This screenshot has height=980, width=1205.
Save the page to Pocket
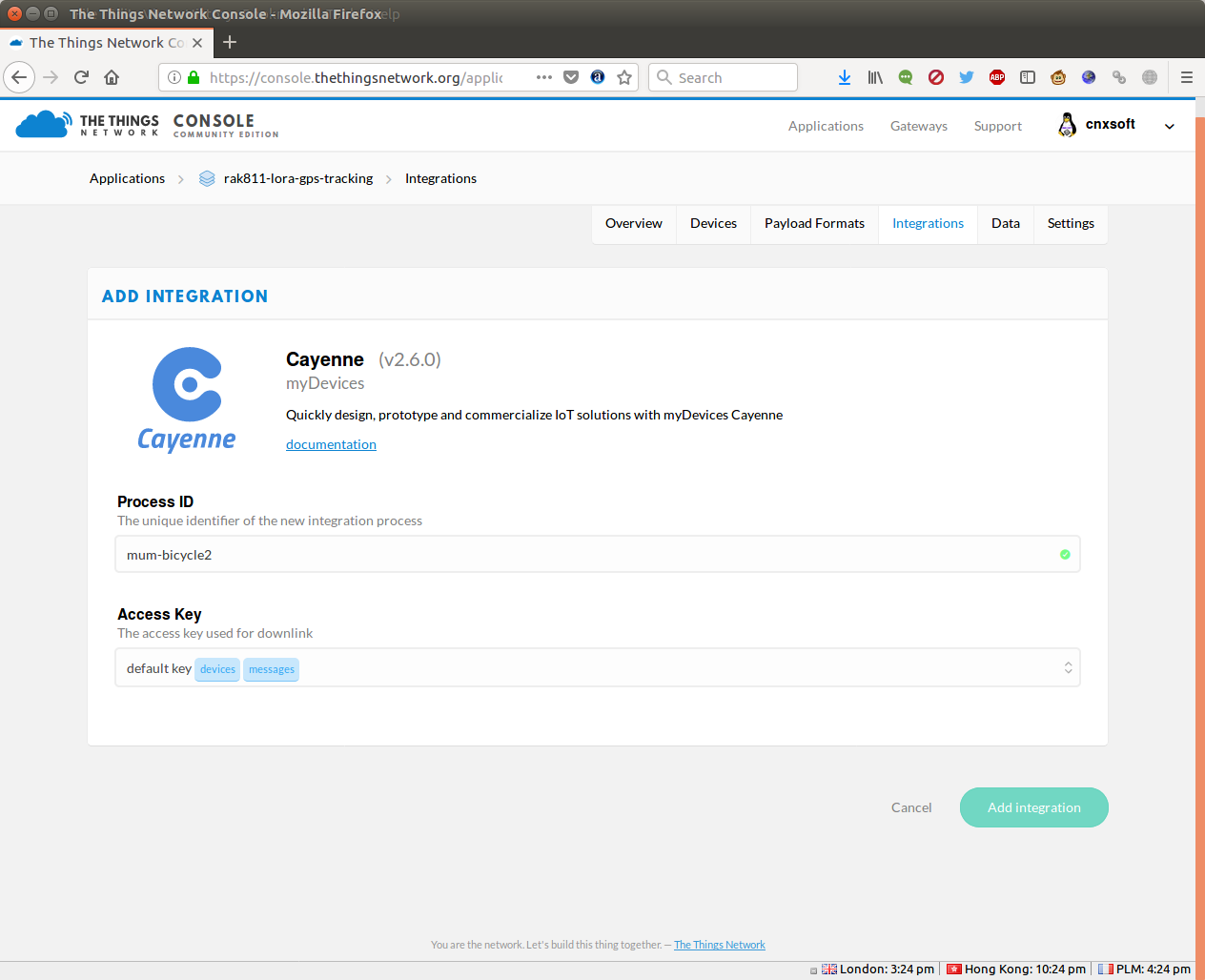[571, 77]
